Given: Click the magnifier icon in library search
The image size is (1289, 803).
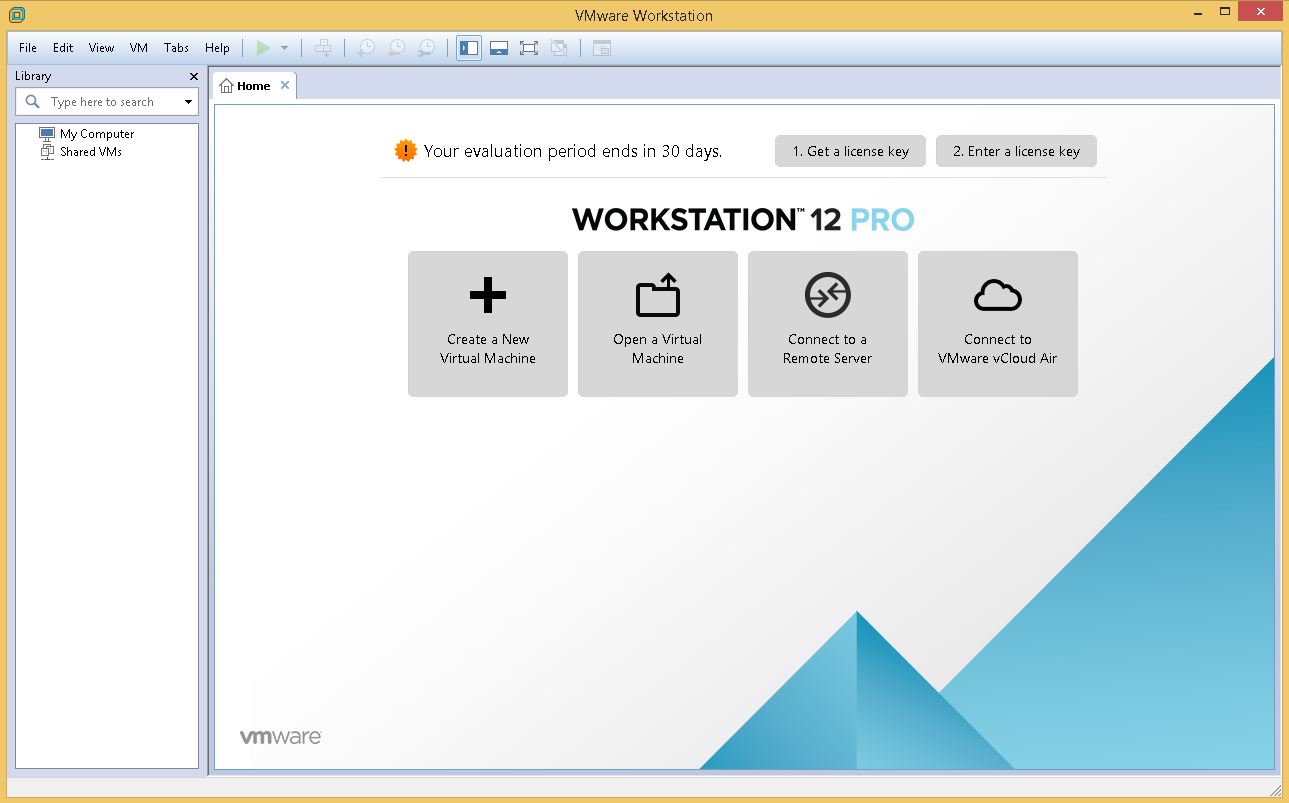Looking at the screenshot, I should (x=32, y=102).
